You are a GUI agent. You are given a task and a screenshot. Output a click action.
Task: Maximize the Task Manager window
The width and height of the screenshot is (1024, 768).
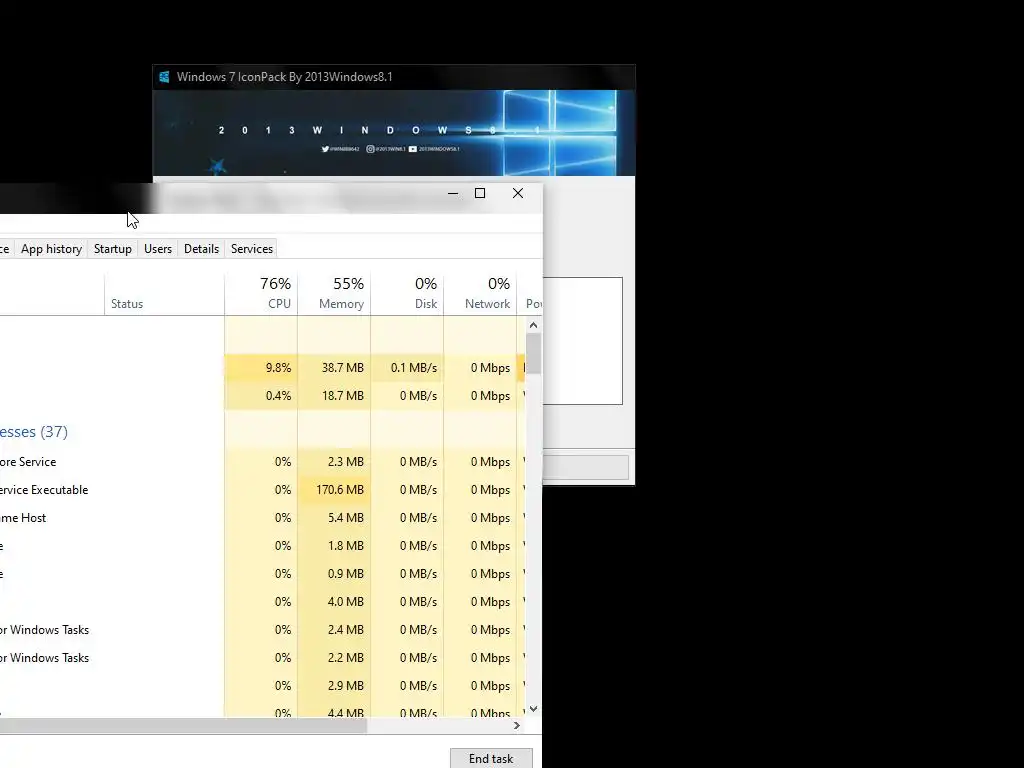click(480, 193)
